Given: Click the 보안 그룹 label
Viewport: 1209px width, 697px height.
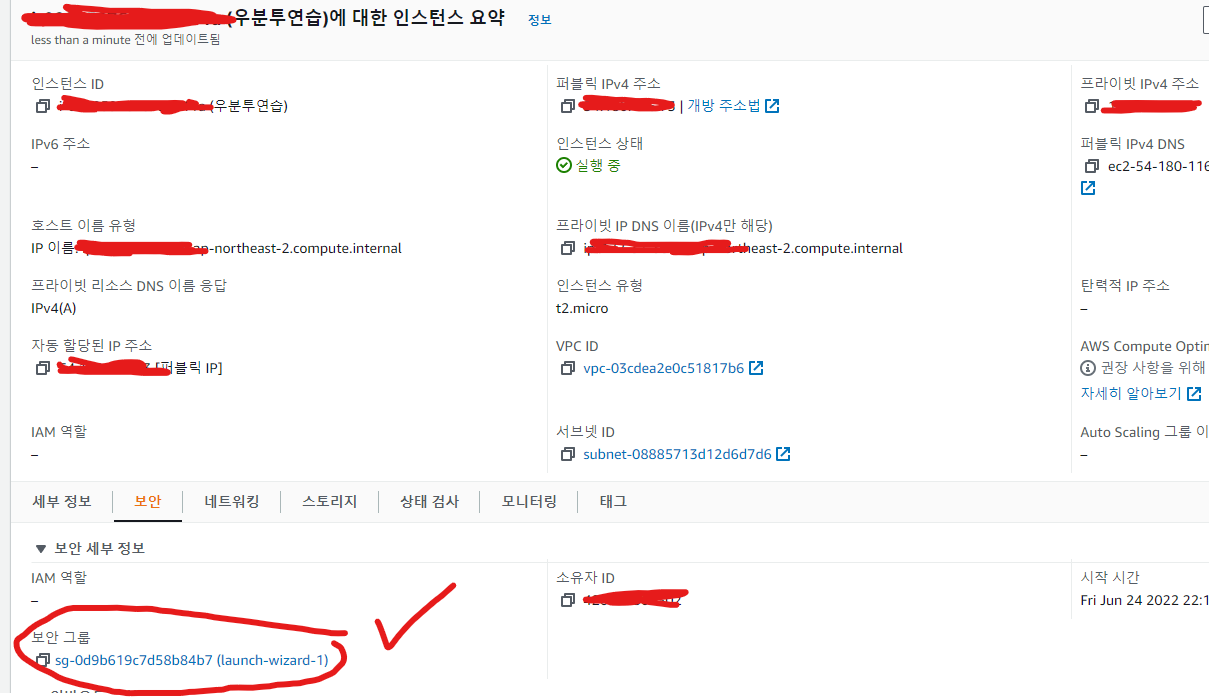Looking at the screenshot, I should click(x=61, y=637).
